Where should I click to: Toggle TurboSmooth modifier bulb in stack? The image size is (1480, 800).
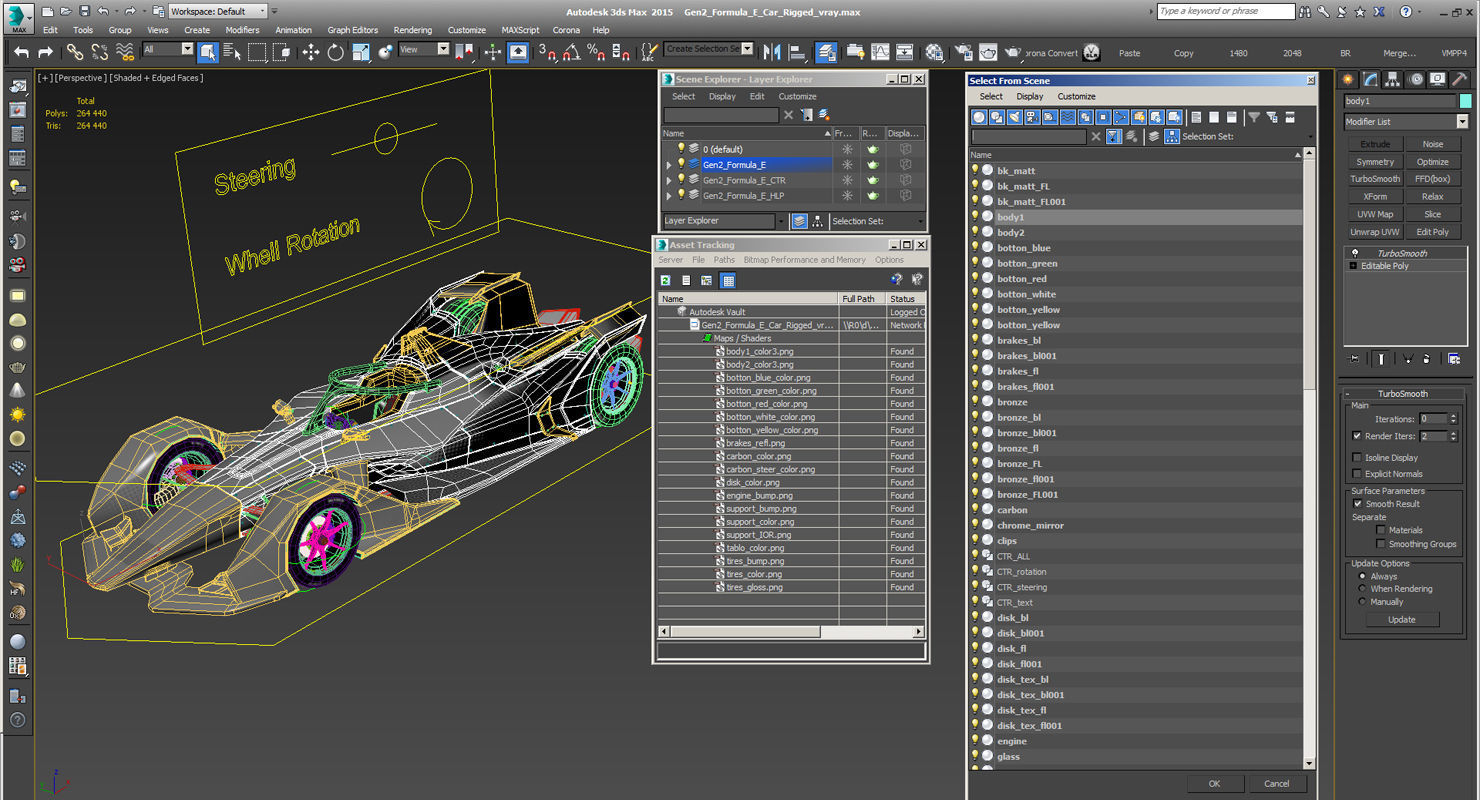click(x=1355, y=253)
